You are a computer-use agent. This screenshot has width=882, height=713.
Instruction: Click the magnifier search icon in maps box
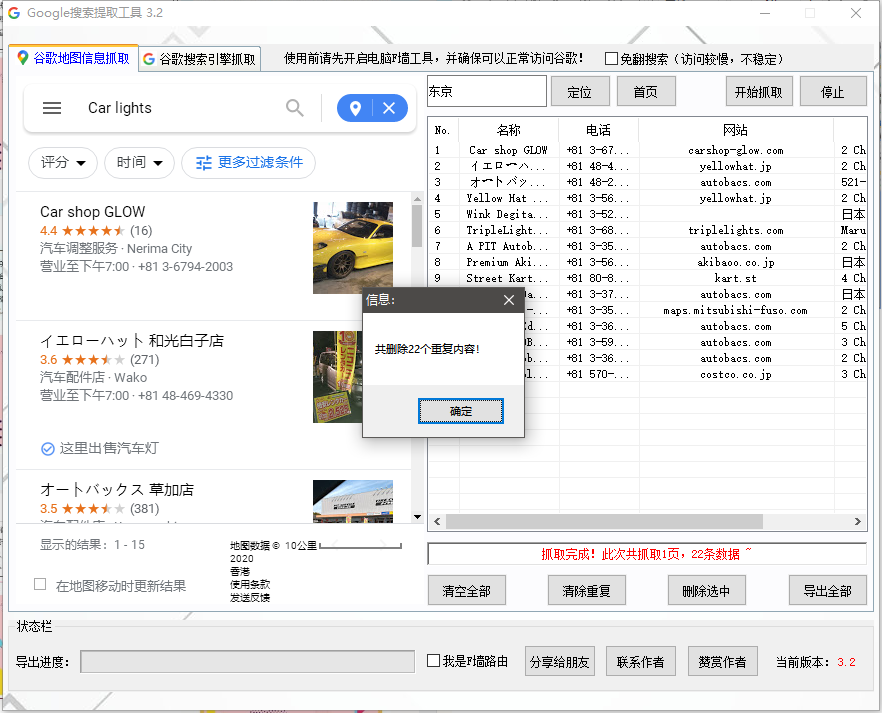295,107
